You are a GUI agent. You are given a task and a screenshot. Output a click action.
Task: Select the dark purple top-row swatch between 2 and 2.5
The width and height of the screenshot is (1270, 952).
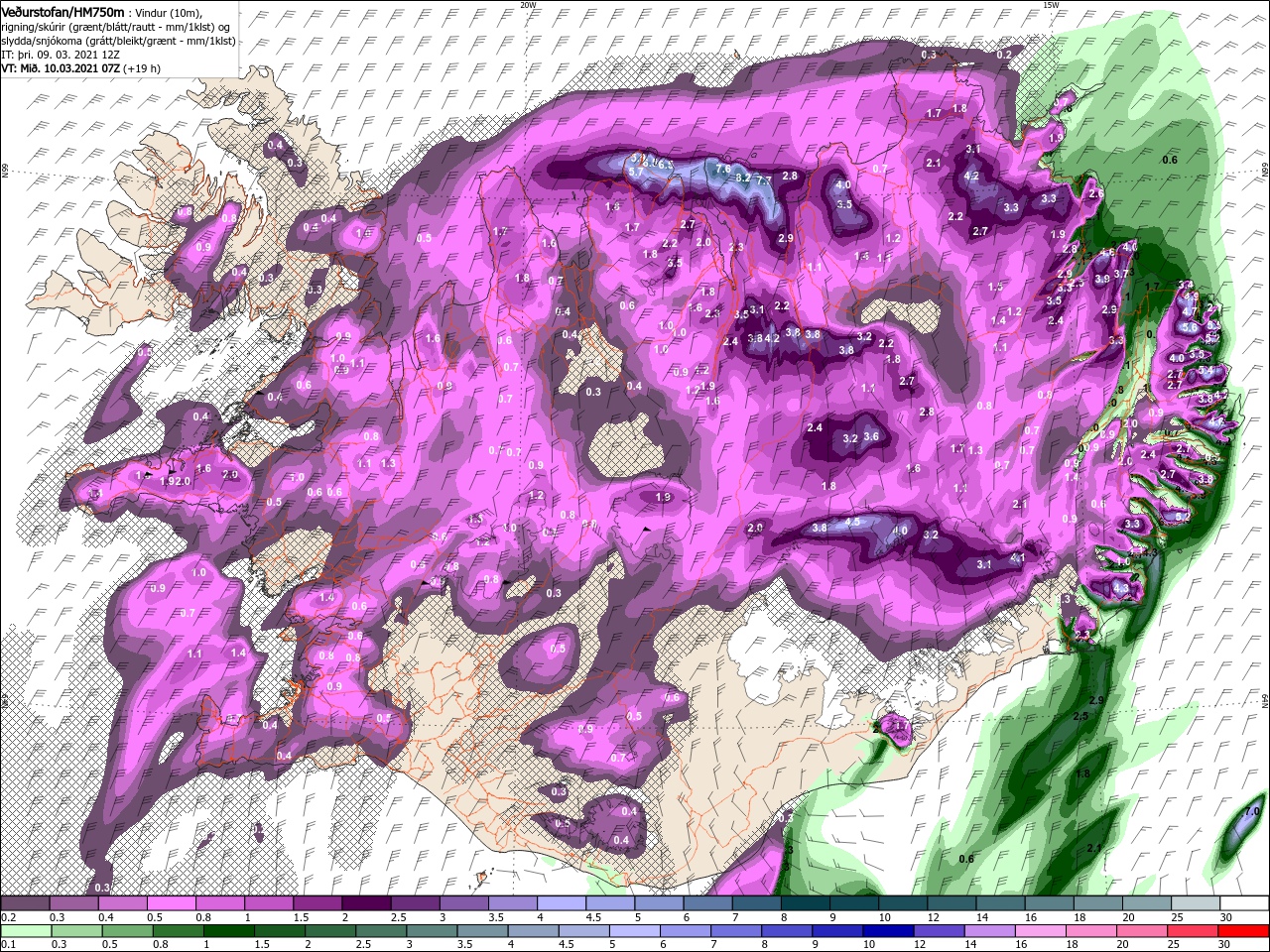[x=366, y=903]
